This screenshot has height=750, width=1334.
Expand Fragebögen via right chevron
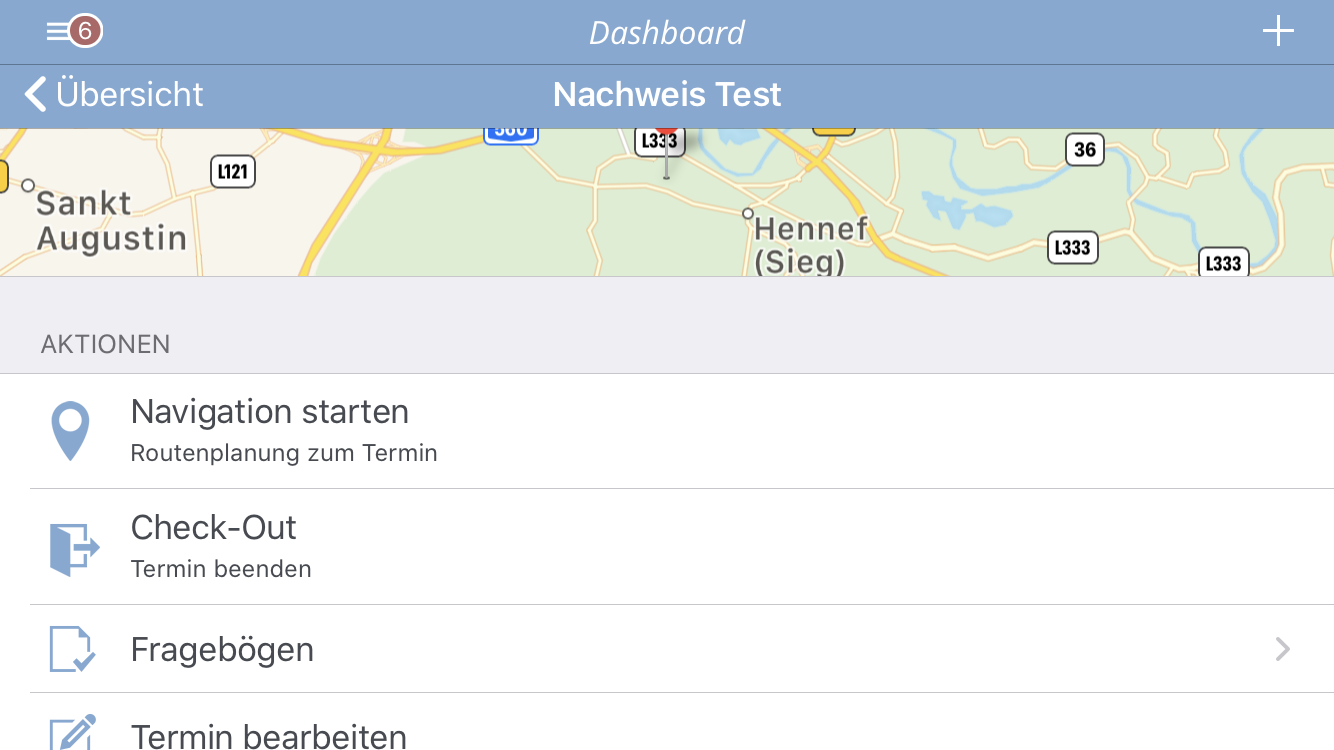(1283, 650)
